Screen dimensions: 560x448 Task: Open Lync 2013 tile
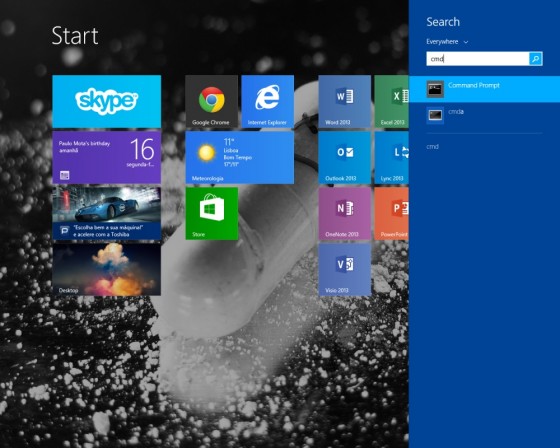click(x=391, y=158)
